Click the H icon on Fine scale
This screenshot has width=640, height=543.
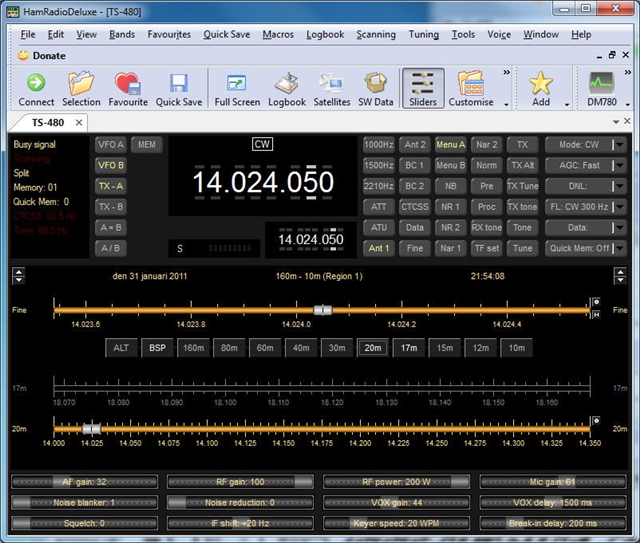pyautogui.click(x=596, y=314)
